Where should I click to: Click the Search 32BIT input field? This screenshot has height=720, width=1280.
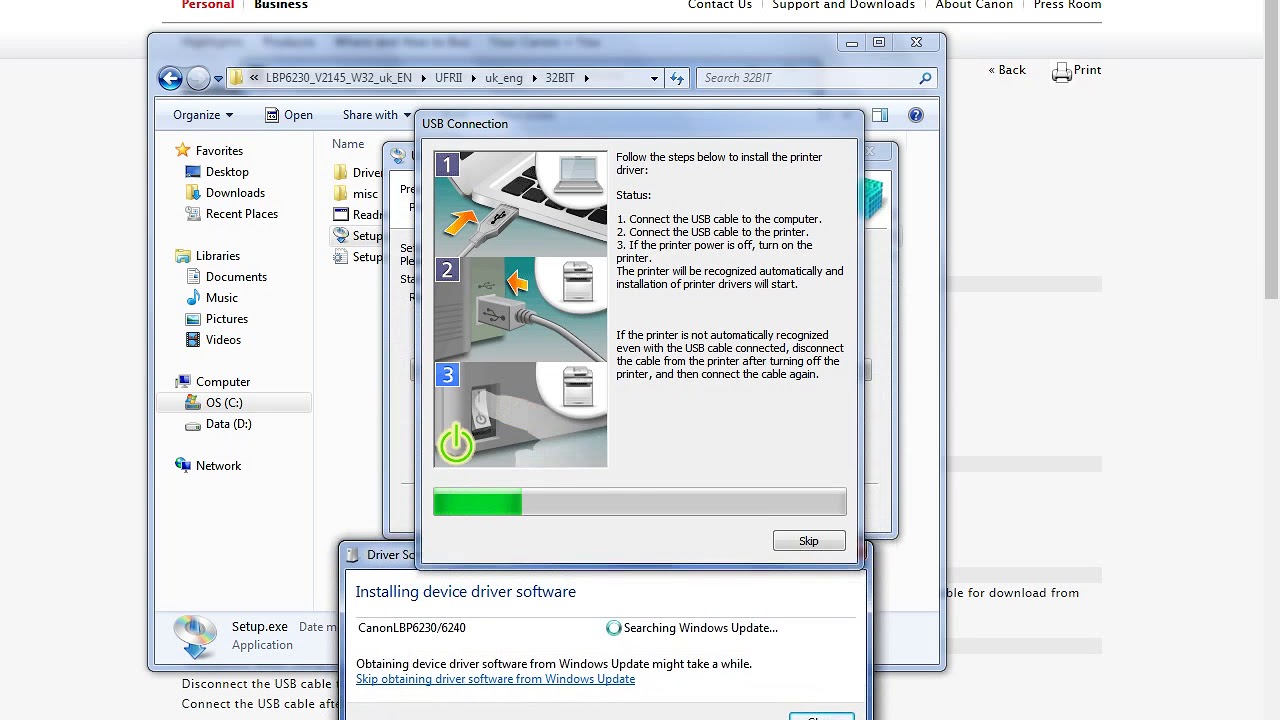[x=808, y=78]
